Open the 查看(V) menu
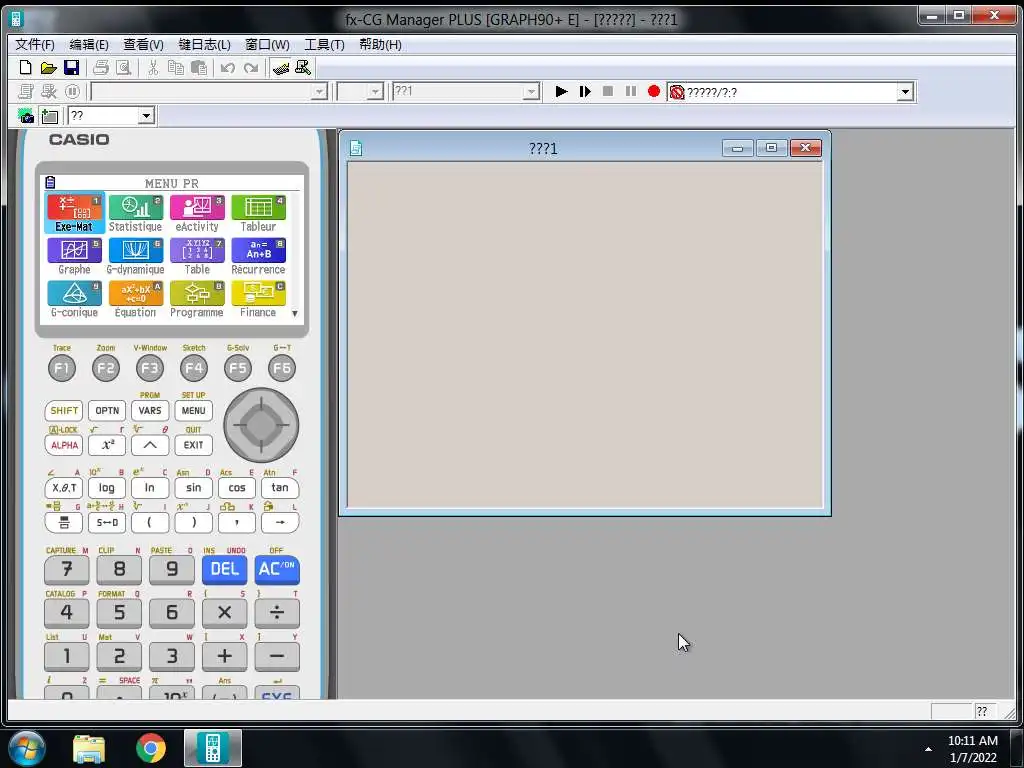1024x768 pixels. point(143,44)
